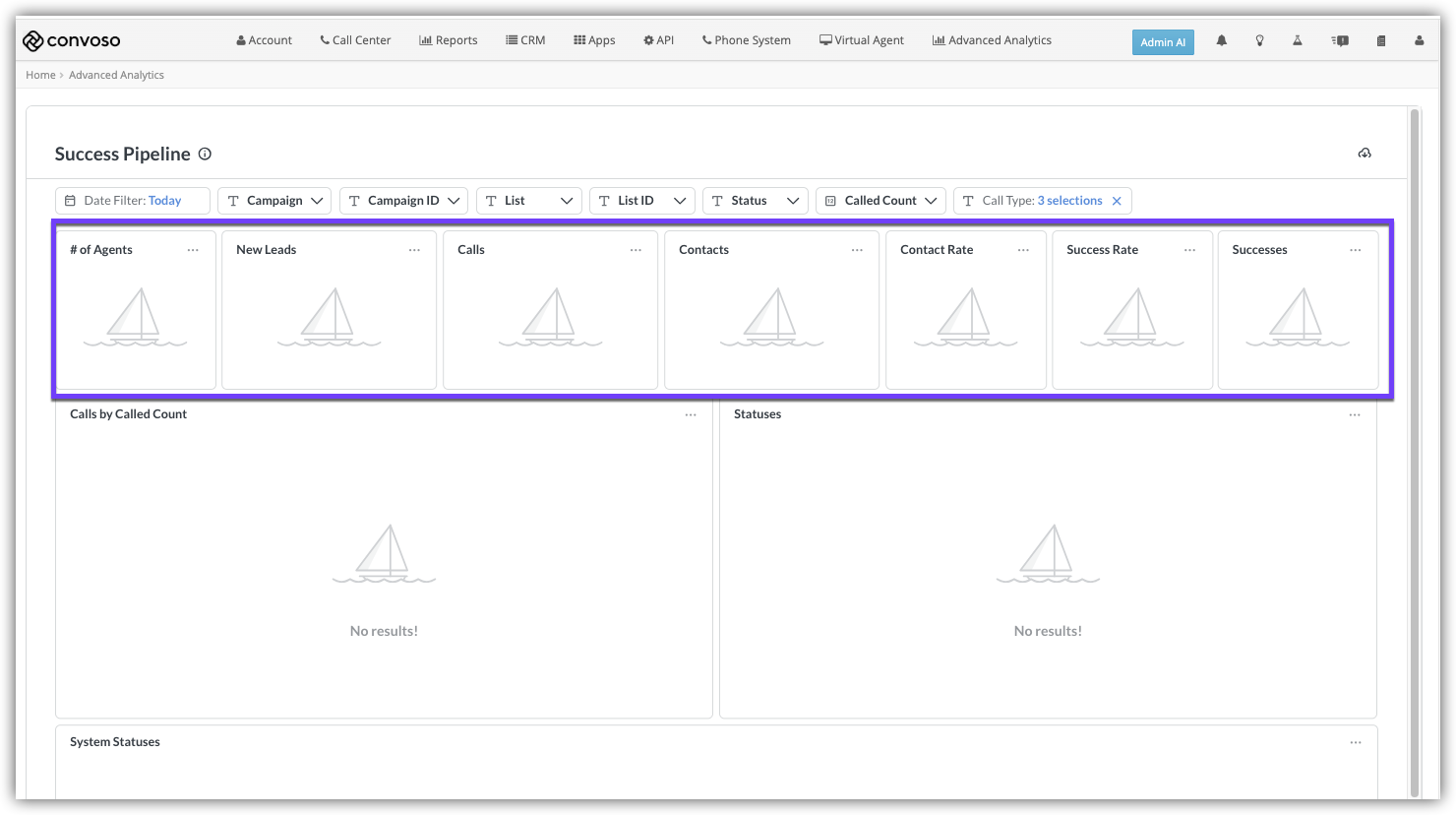Image resolution: width=1456 pixels, height=815 pixels.
Task: Click the document list icon in the header
Action: pos(1381,41)
